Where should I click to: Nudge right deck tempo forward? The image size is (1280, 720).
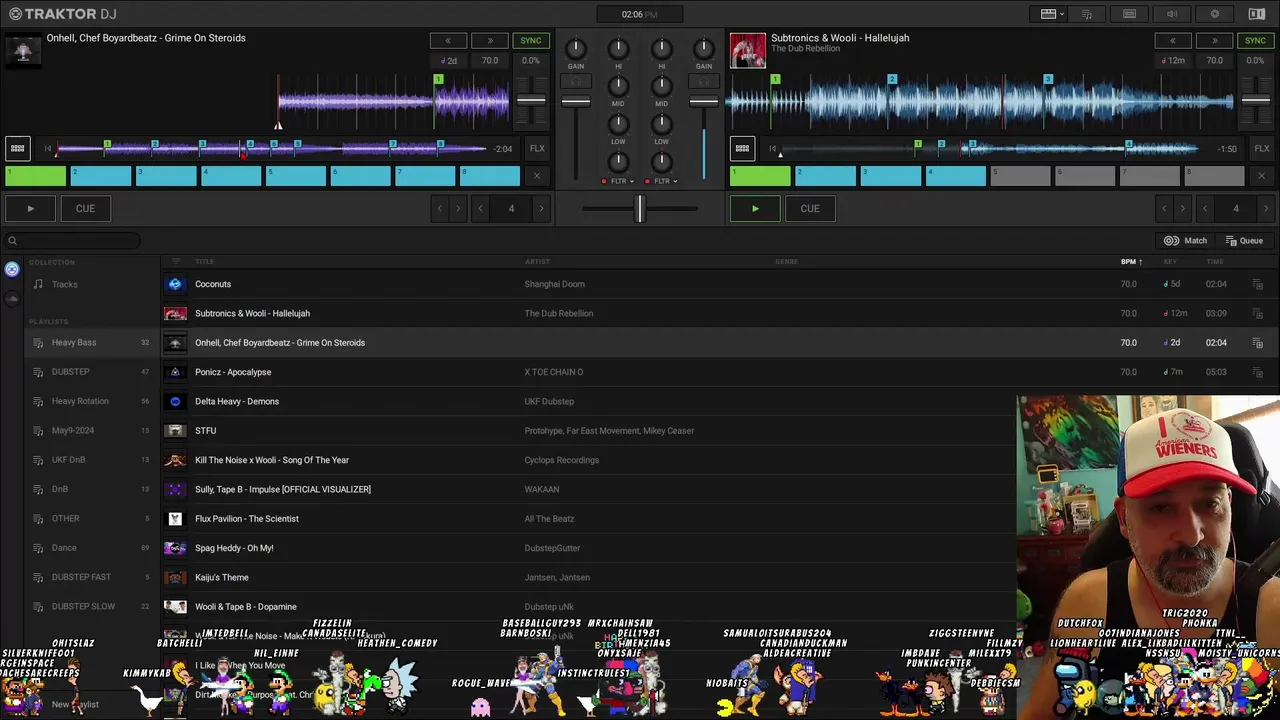[x=1214, y=41]
